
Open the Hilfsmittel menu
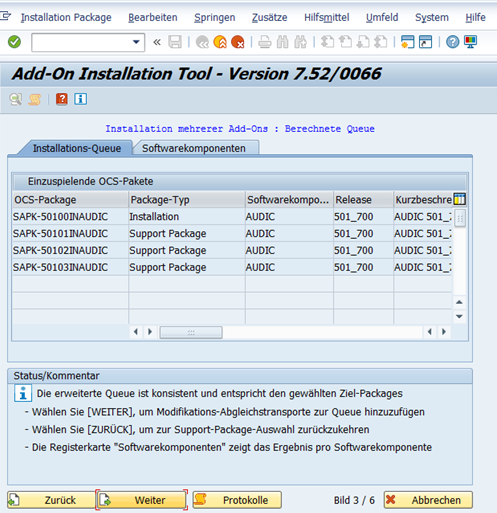327,17
